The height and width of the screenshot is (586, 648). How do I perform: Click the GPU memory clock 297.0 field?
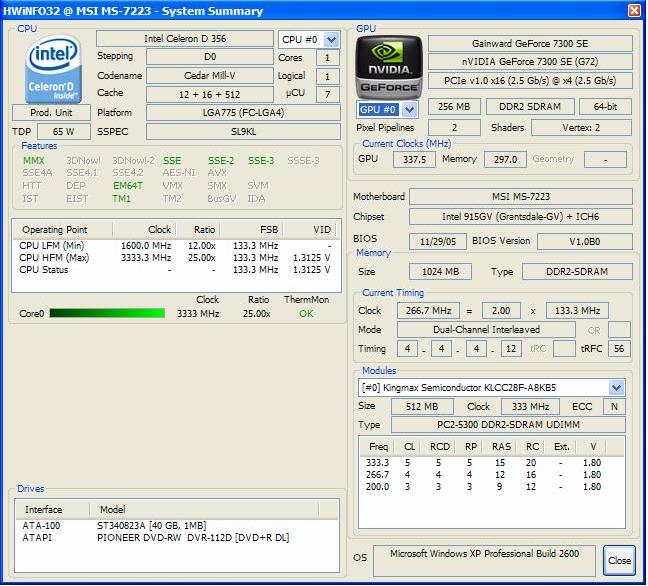505,160
